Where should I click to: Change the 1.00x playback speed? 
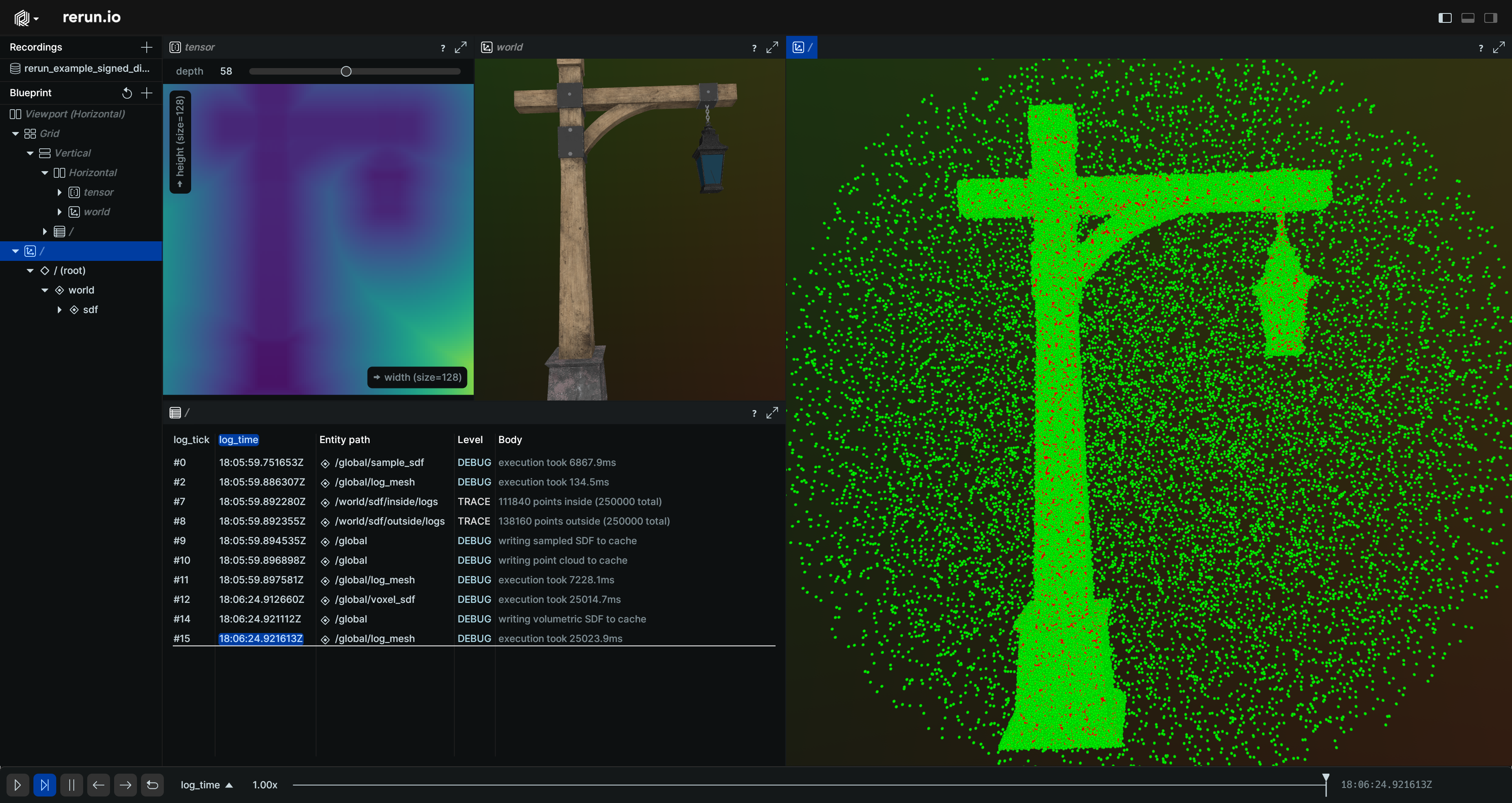click(265, 785)
